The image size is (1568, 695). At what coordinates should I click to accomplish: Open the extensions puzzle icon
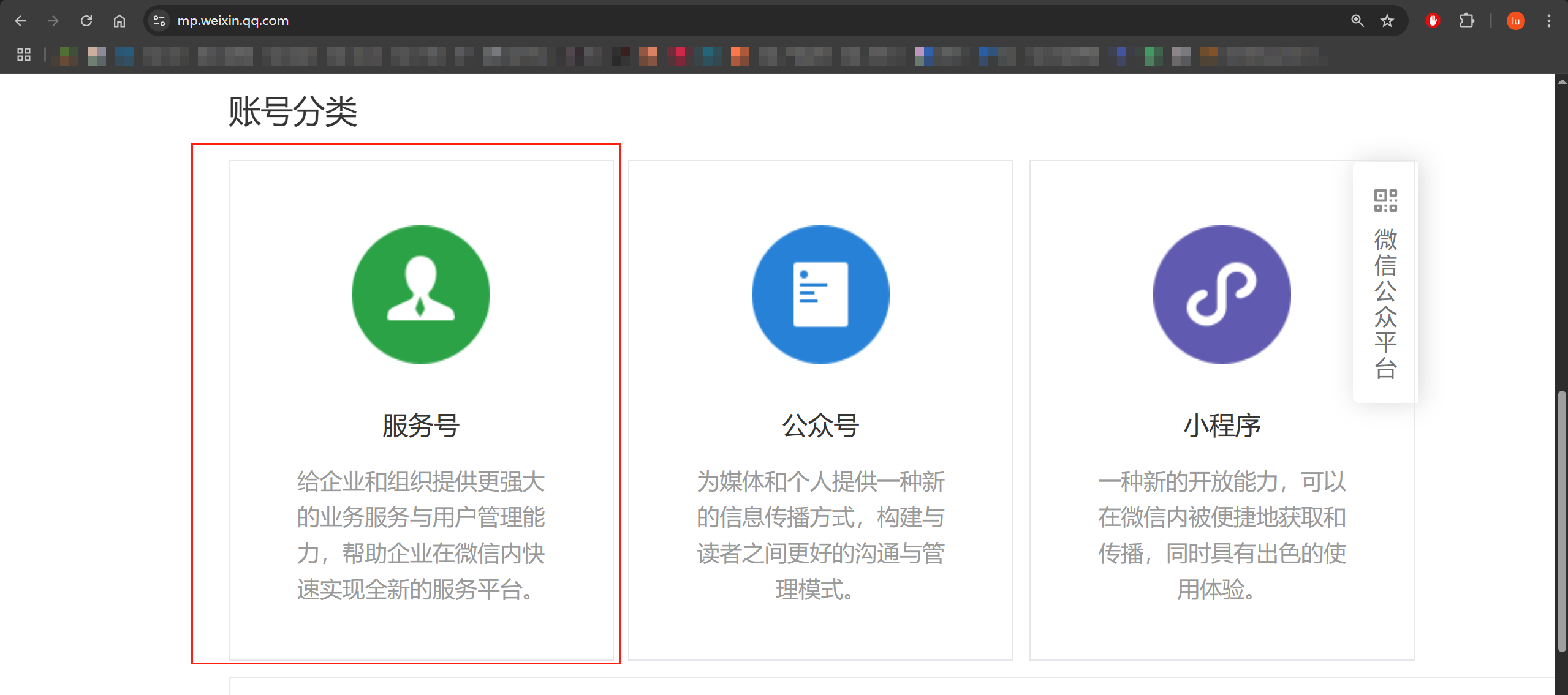1466,21
